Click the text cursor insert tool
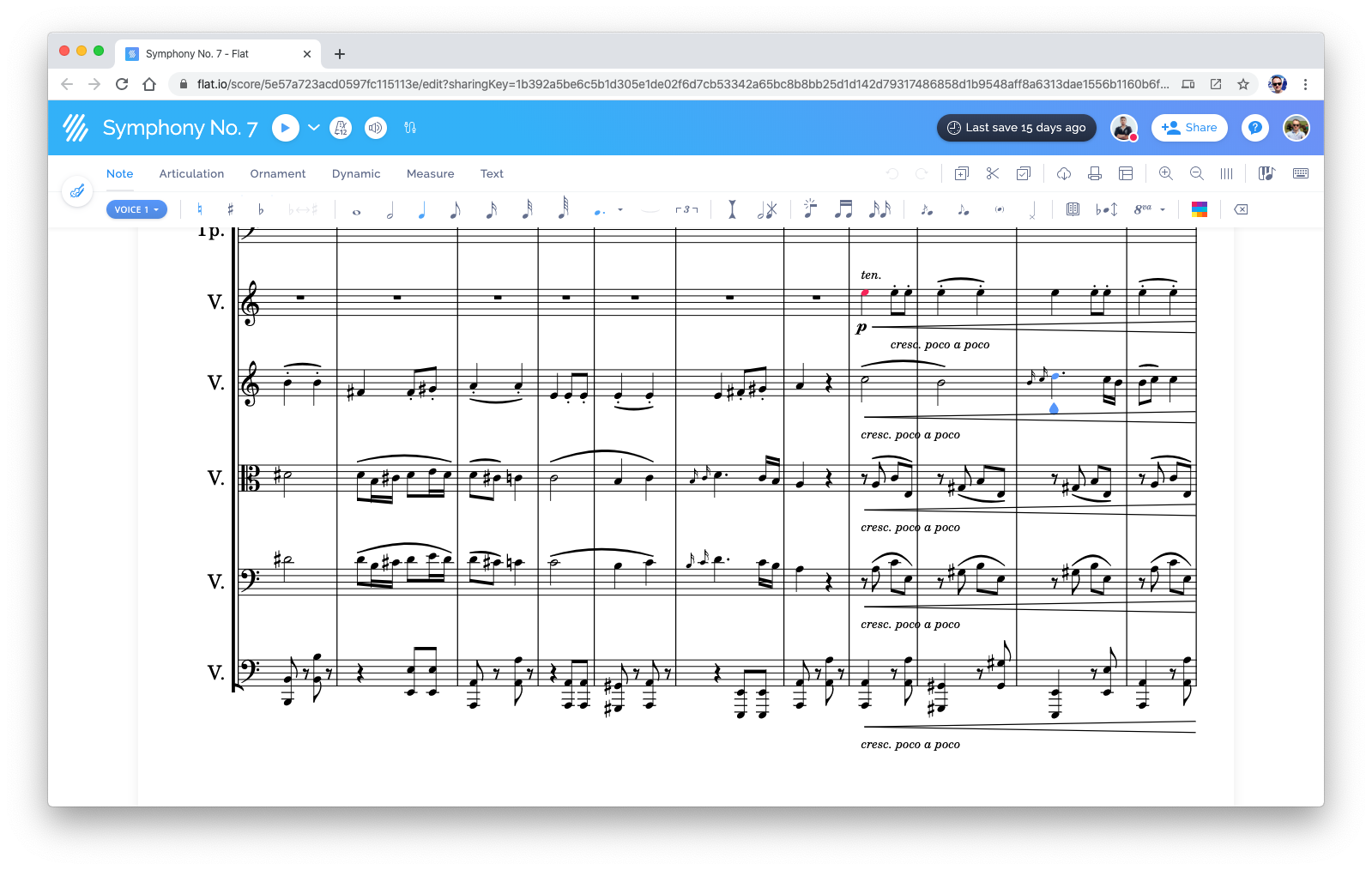Screen dimensions: 1372x870 tap(732, 209)
